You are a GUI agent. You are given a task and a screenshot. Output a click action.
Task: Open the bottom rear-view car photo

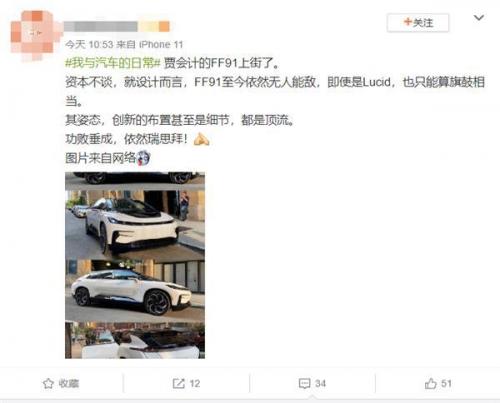(135, 340)
